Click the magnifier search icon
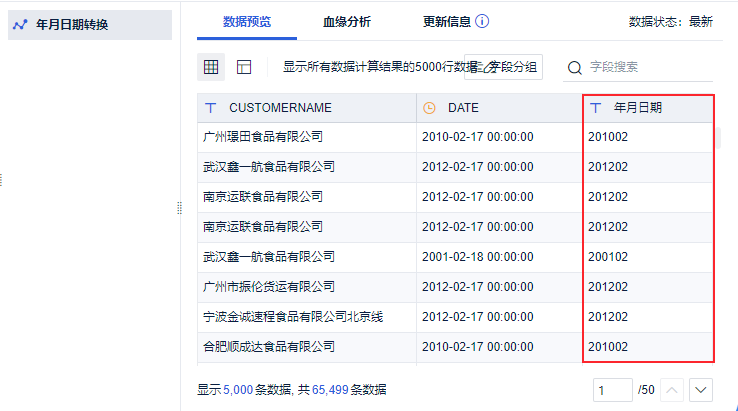This screenshot has width=738, height=411. coord(575,68)
